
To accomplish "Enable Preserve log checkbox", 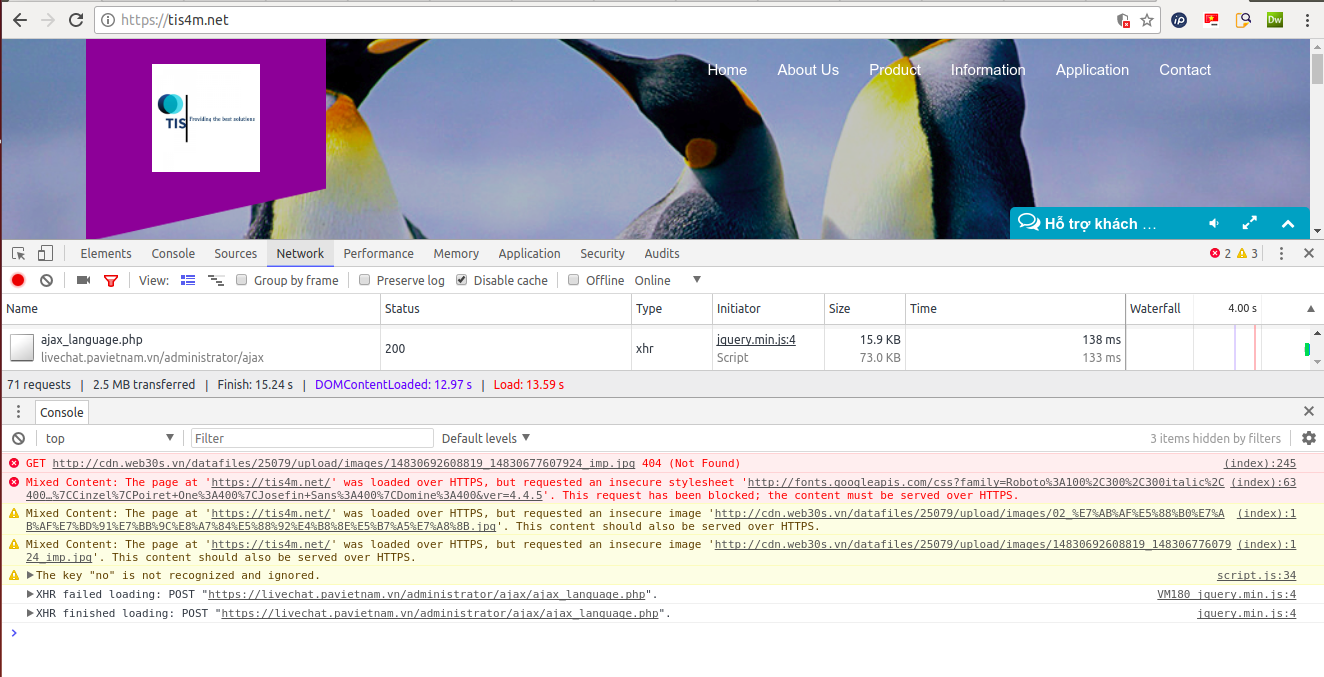I will tap(365, 280).
